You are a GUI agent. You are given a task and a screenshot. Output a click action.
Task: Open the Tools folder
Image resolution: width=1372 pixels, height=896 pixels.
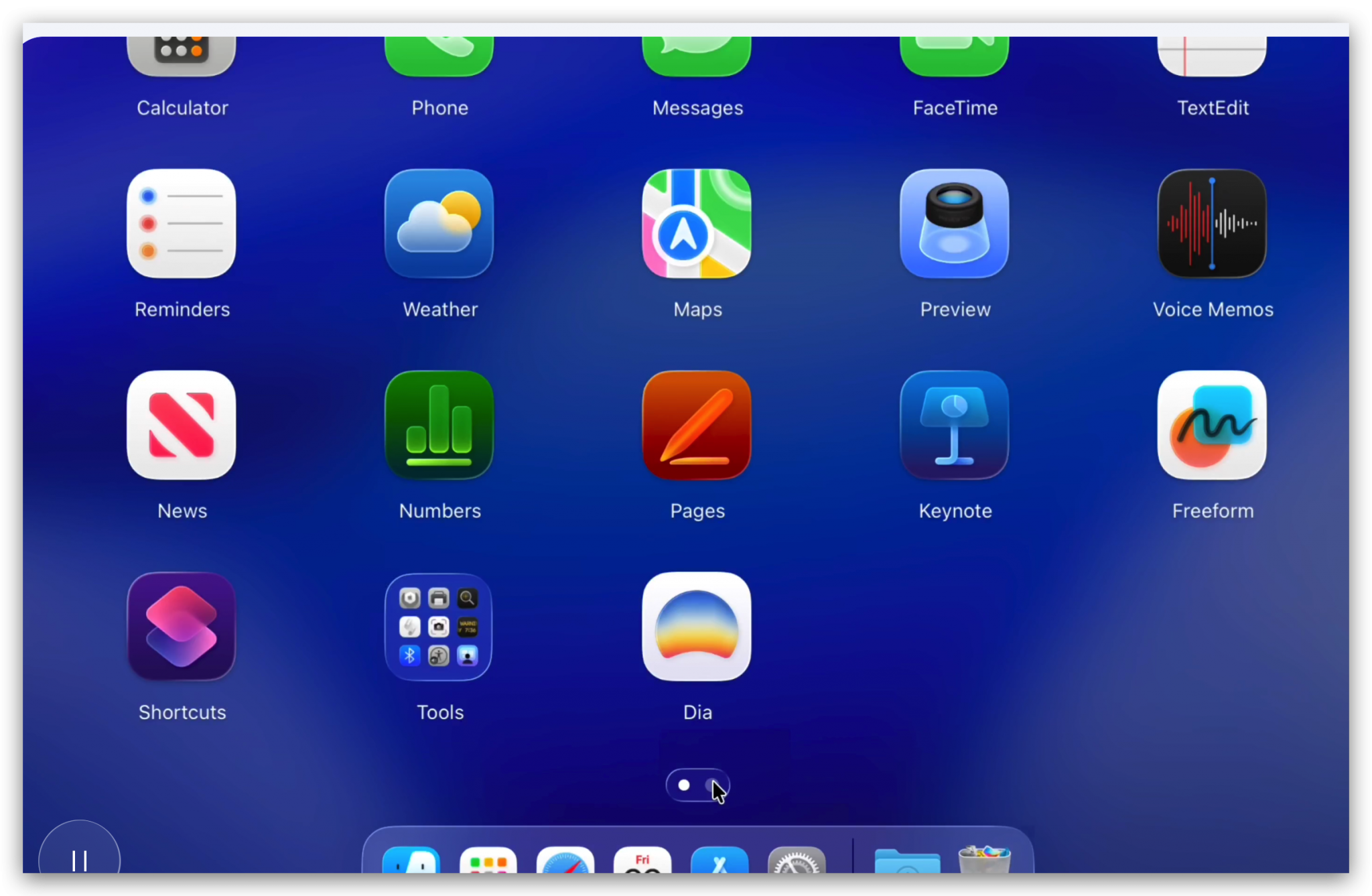click(x=439, y=627)
